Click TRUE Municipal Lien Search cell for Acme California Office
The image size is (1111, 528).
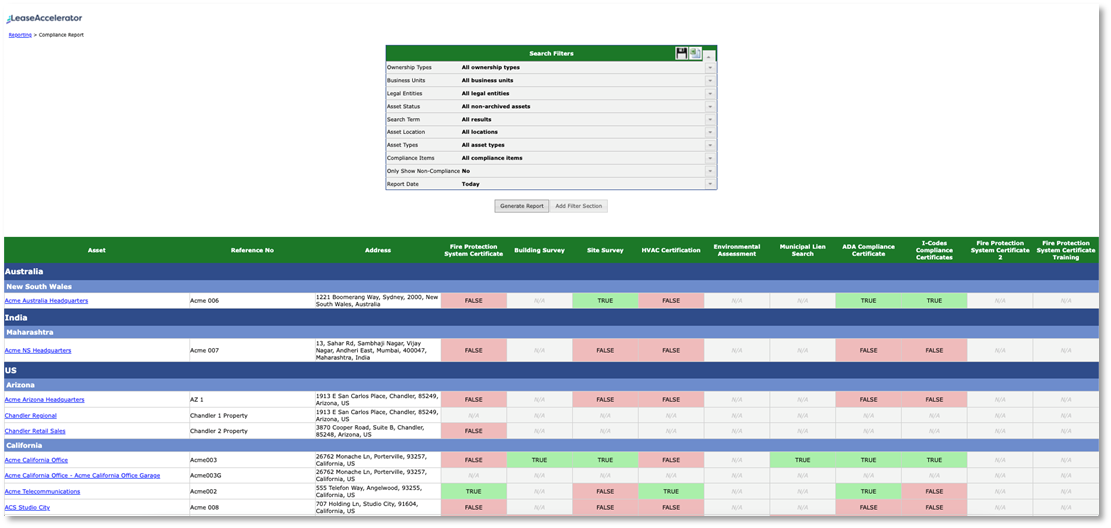(x=803, y=460)
